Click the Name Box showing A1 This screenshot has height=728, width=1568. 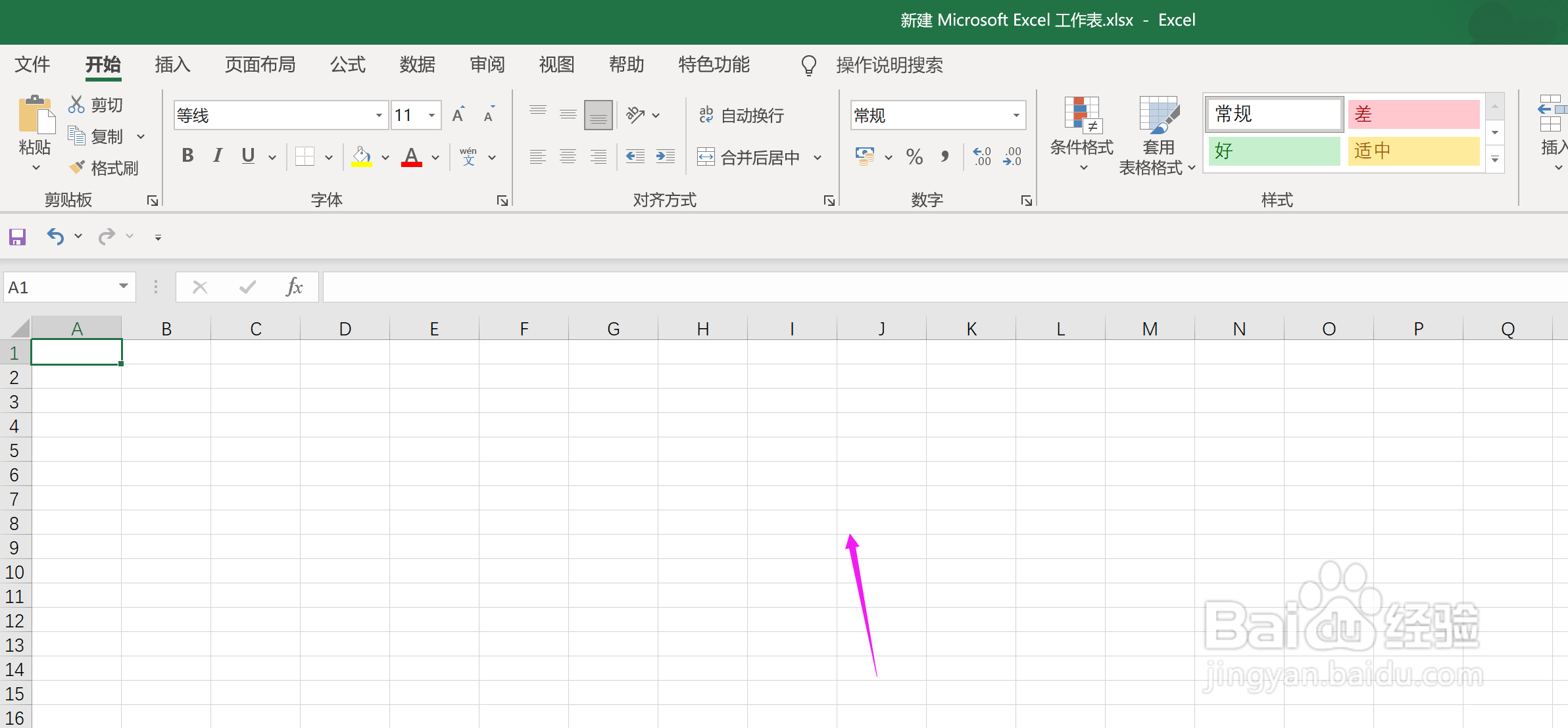[59, 287]
